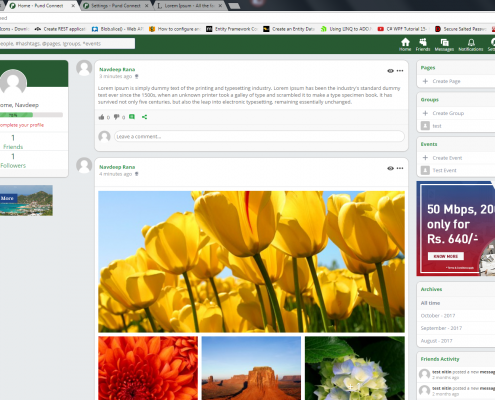Select 'September - 2017' archive
This screenshot has height=400, width=495.
coord(441,328)
